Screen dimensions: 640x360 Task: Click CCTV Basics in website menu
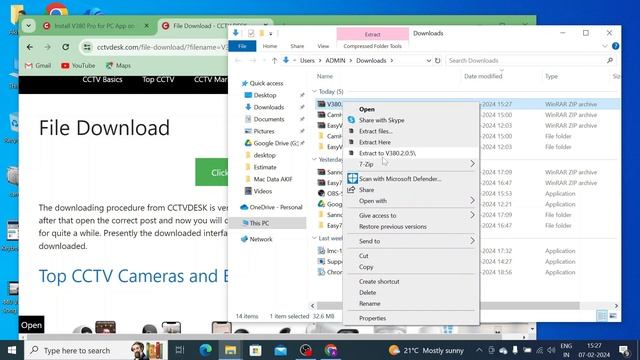(x=102, y=80)
